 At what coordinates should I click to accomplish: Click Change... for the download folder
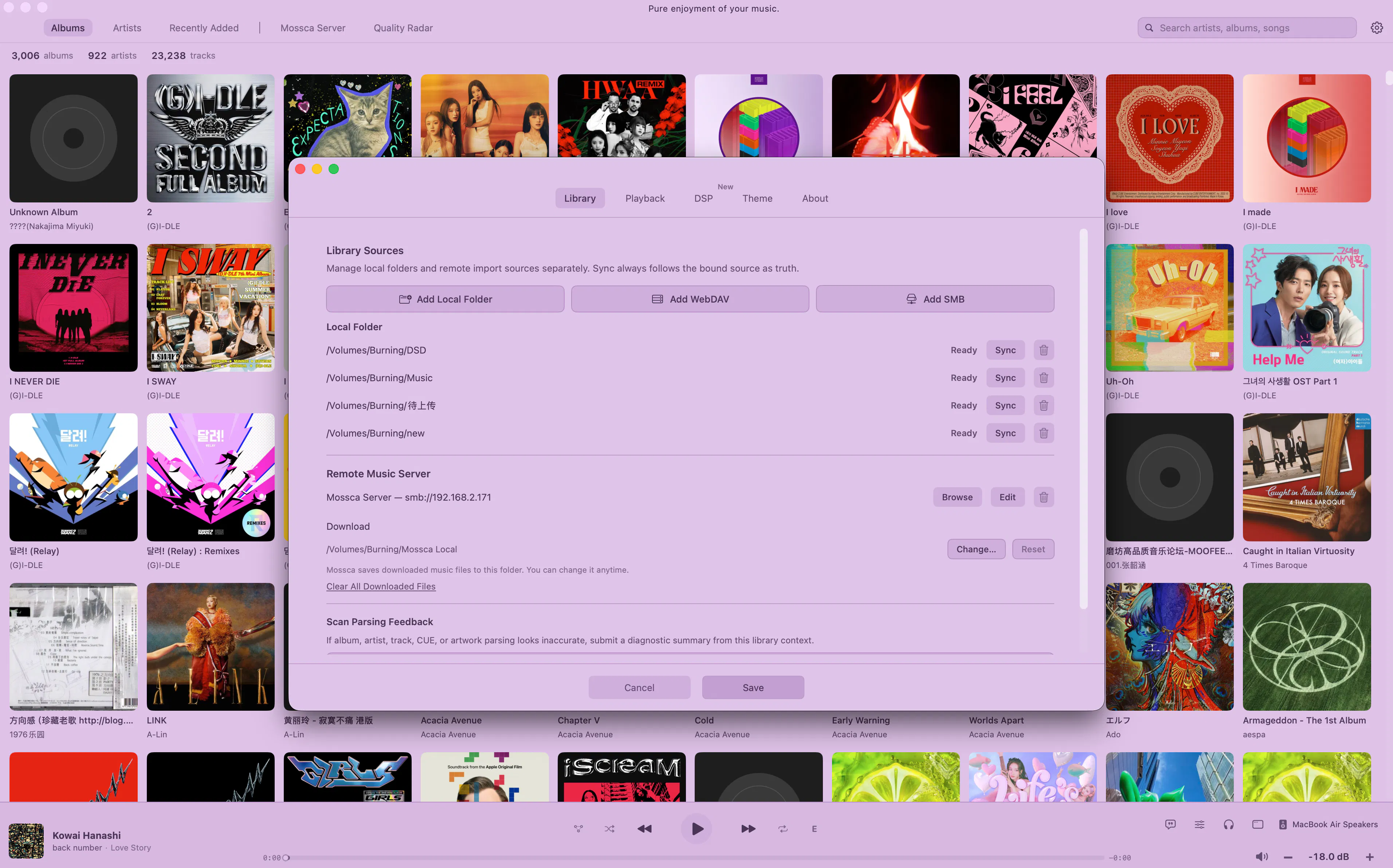pyautogui.click(x=976, y=549)
